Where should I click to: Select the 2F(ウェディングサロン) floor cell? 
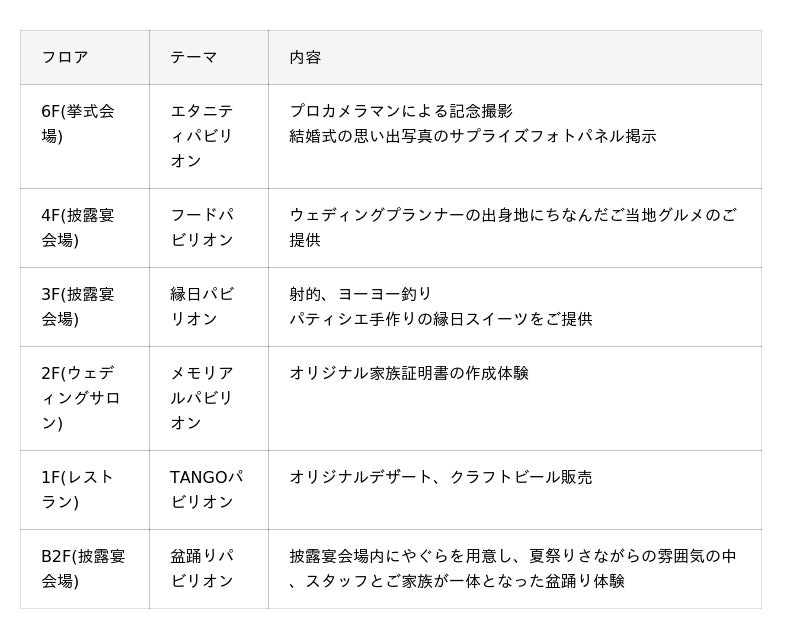(x=80, y=398)
